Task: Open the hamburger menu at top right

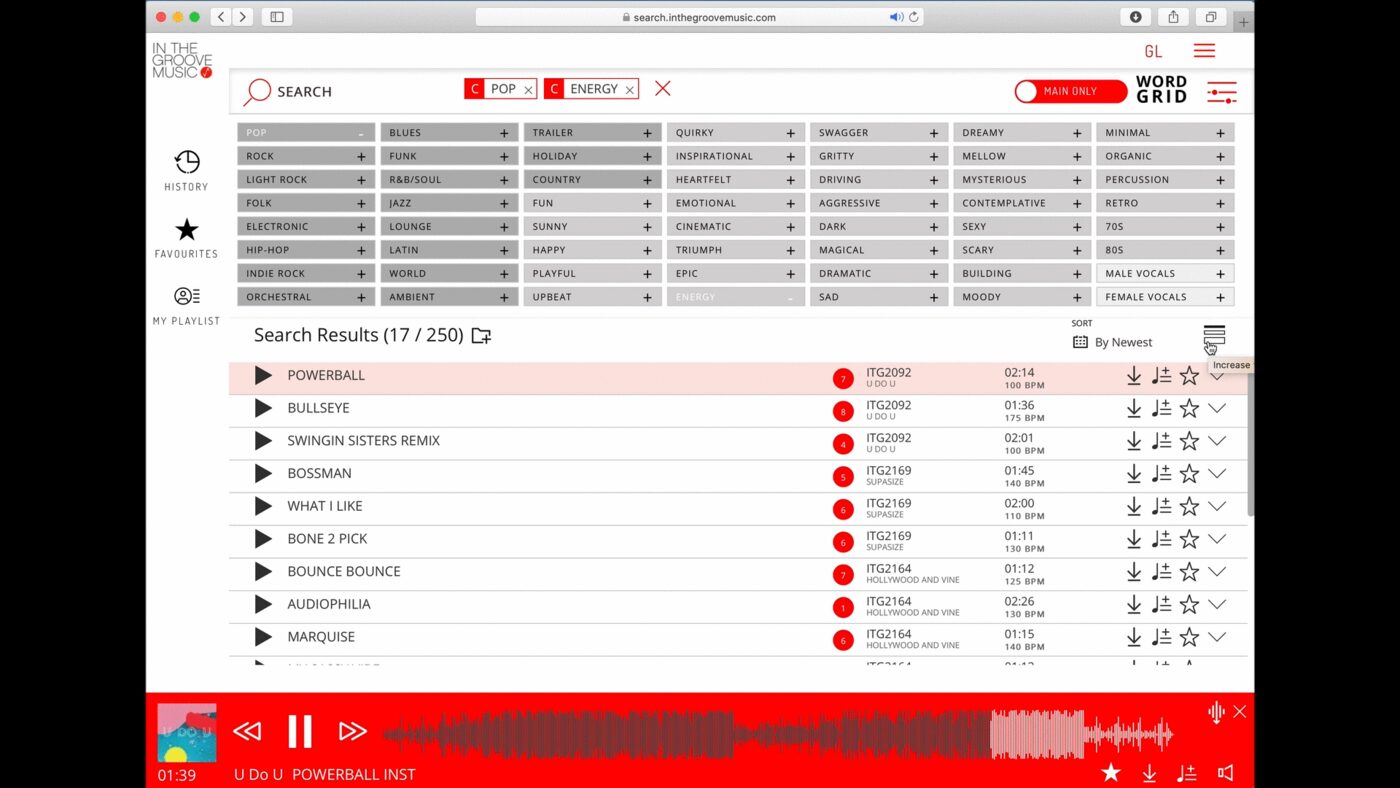Action: [x=1205, y=51]
